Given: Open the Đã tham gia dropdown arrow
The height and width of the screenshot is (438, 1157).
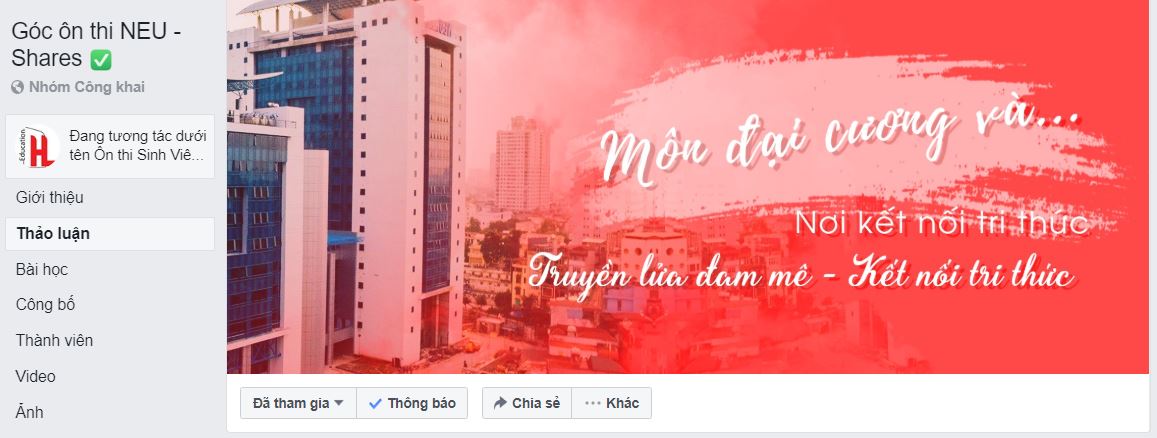Looking at the screenshot, I should tap(339, 403).
